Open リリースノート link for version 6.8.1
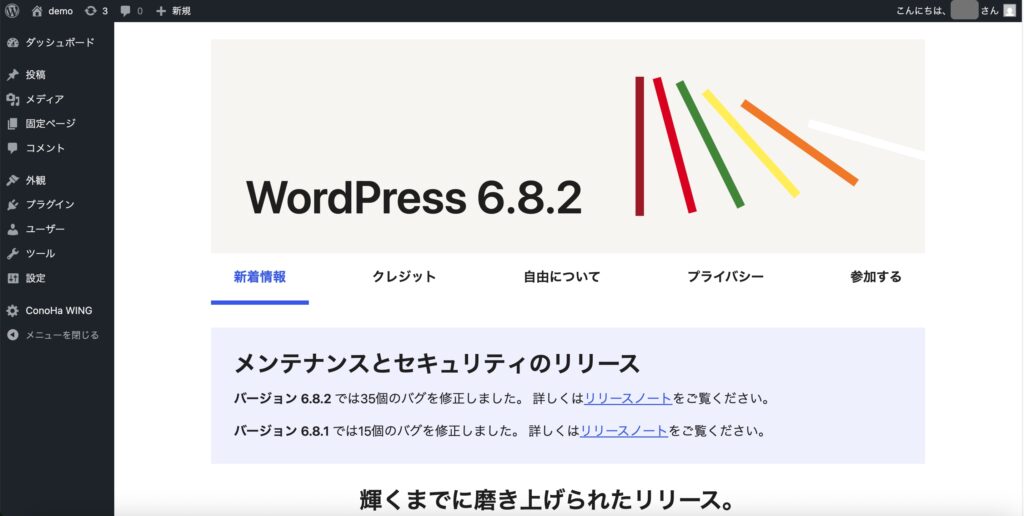 click(x=624, y=431)
